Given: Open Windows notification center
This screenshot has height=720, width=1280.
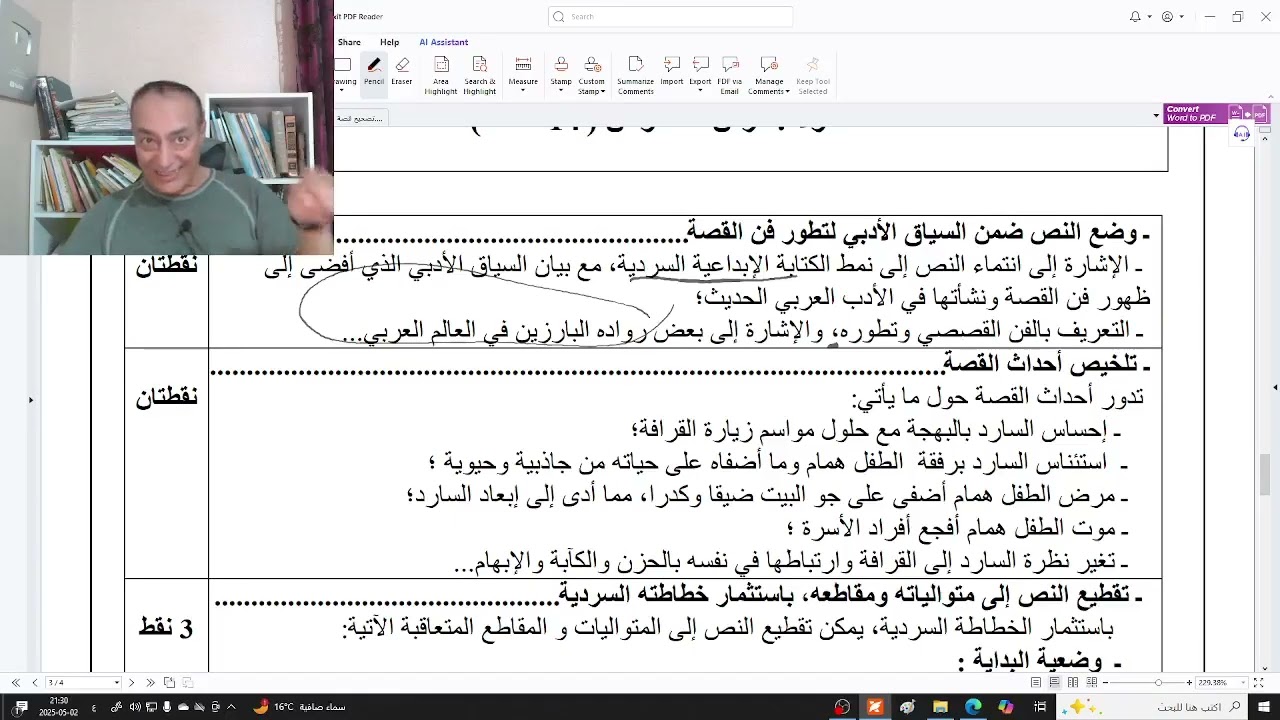Looking at the screenshot, I should [x=22, y=707].
